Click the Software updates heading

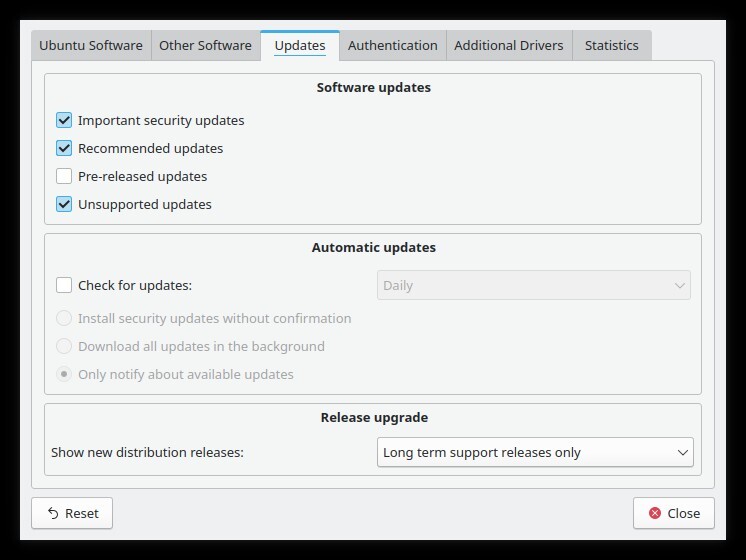pyautogui.click(x=373, y=88)
